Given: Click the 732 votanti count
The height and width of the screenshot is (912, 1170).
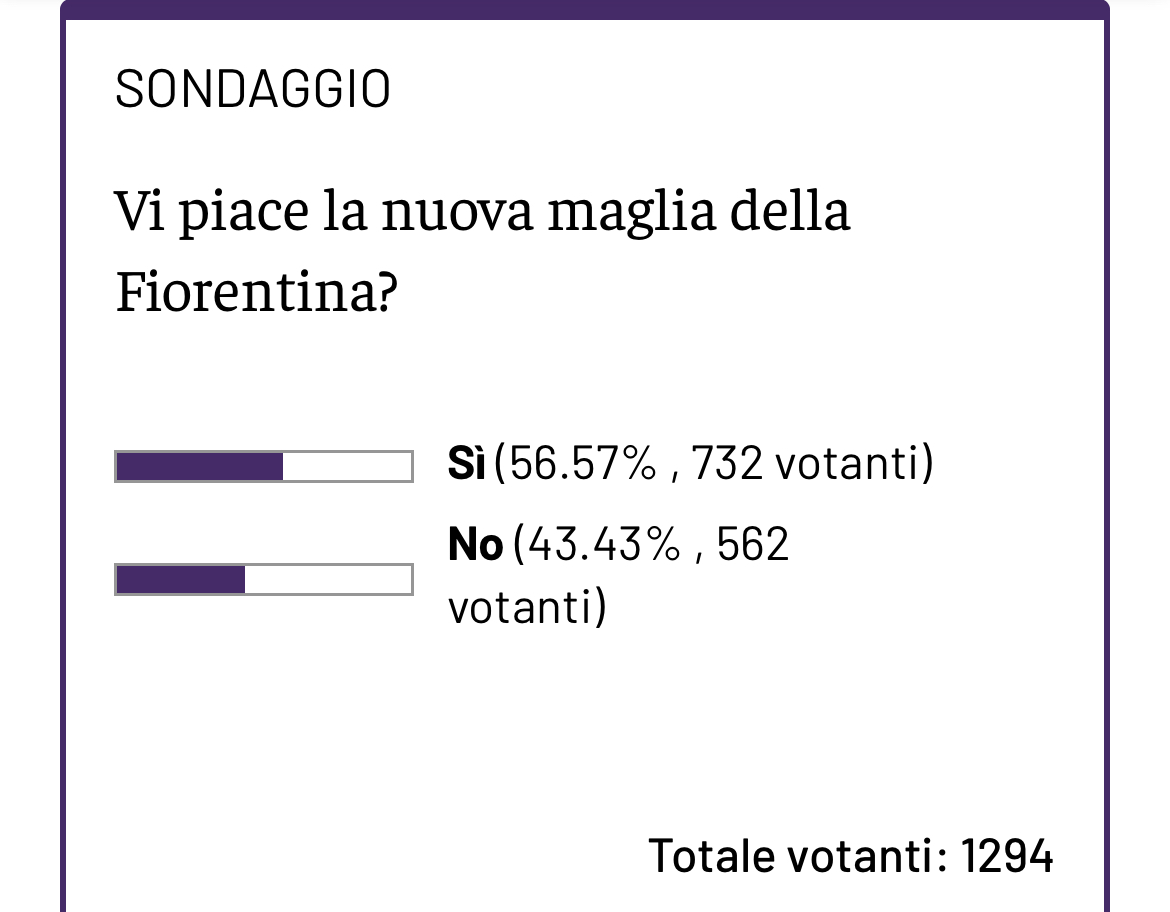Looking at the screenshot, I should (x=804, y=463).
